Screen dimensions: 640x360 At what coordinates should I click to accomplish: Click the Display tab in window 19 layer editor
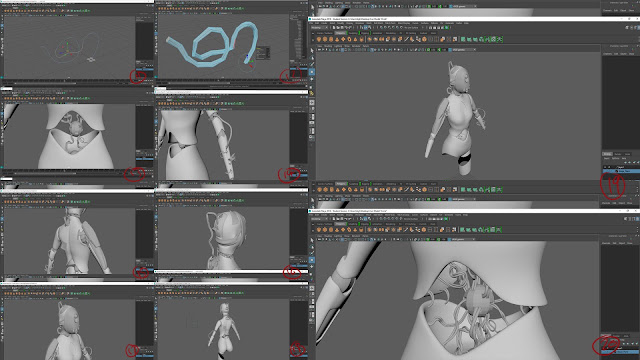click(607, 154)
